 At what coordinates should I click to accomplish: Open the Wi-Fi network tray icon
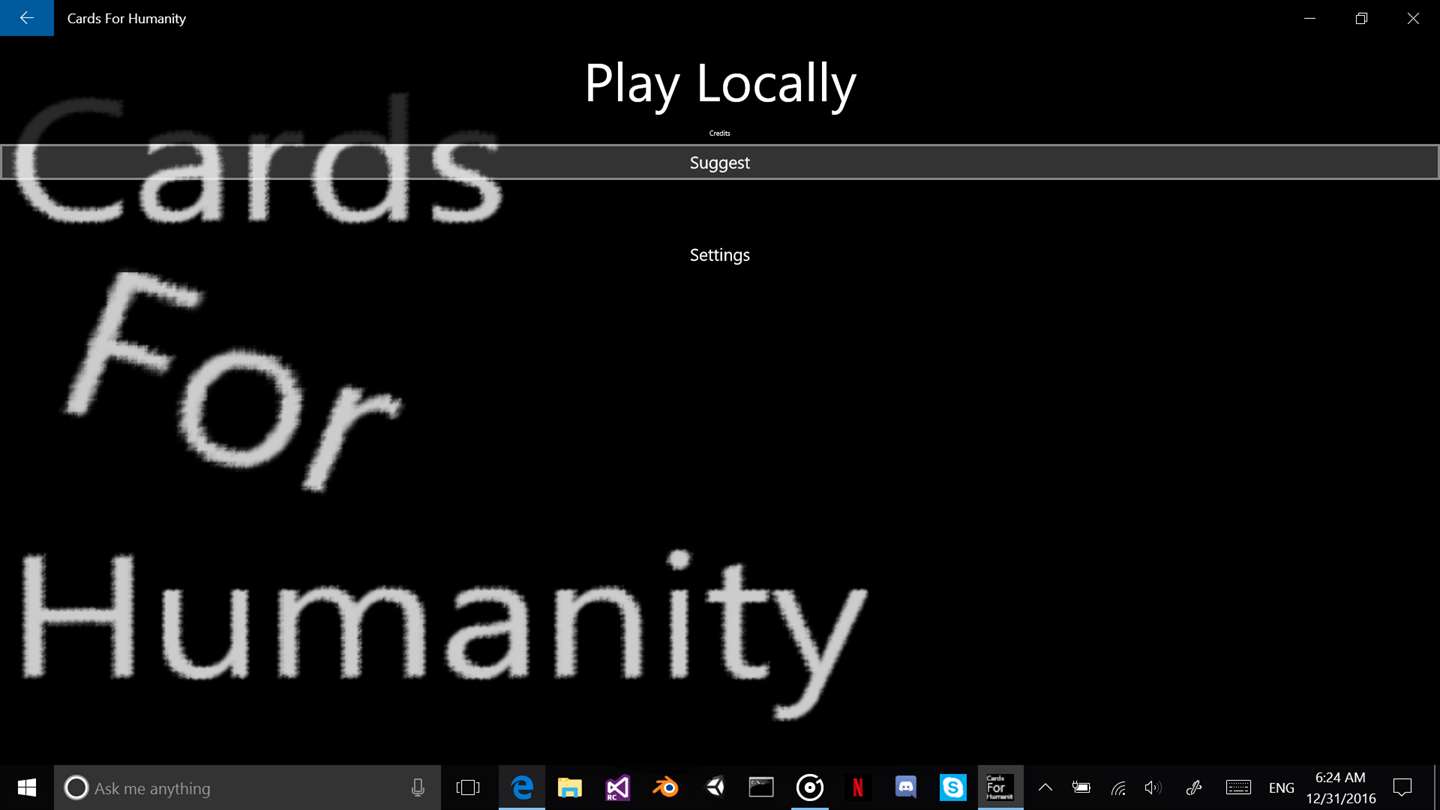(1118, 788)
